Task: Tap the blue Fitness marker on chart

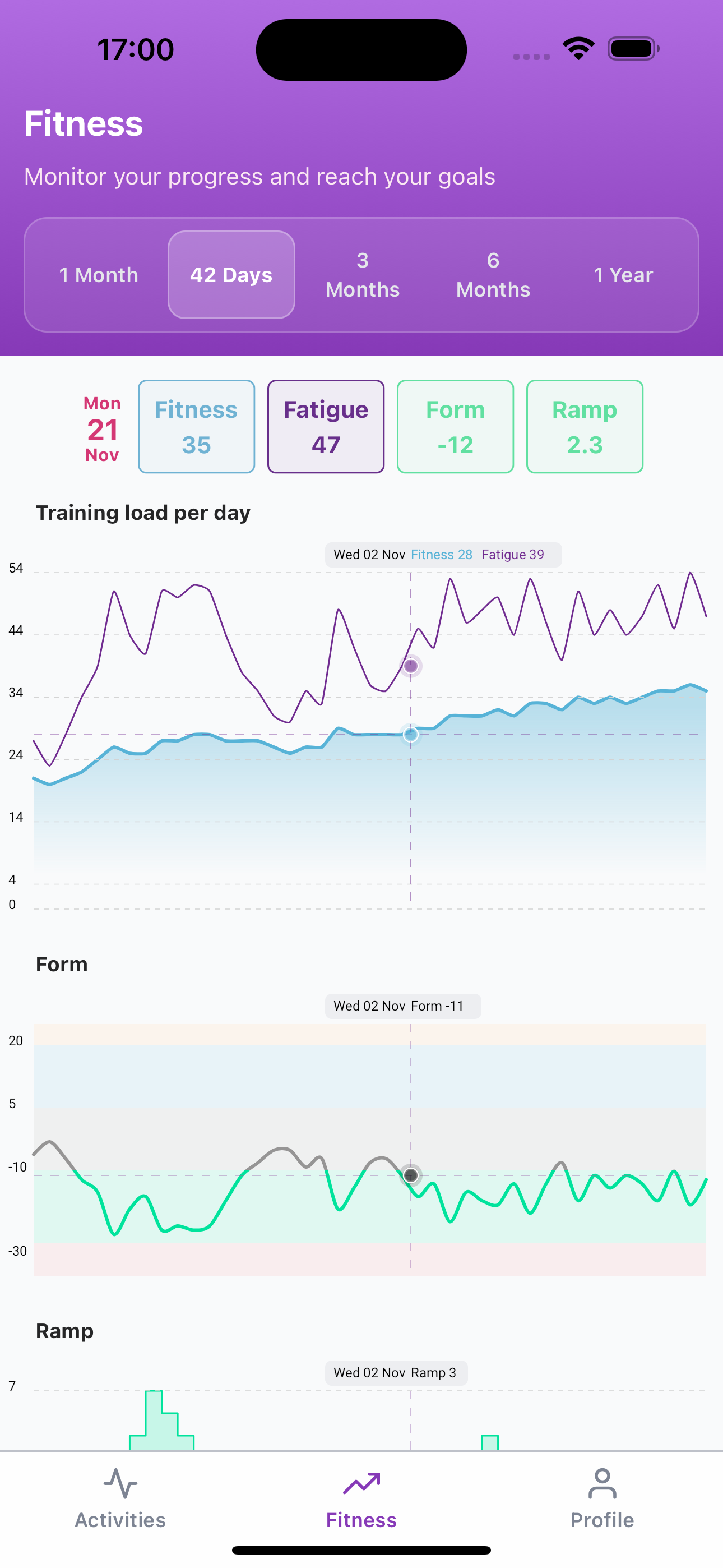Action: point(411,735)
